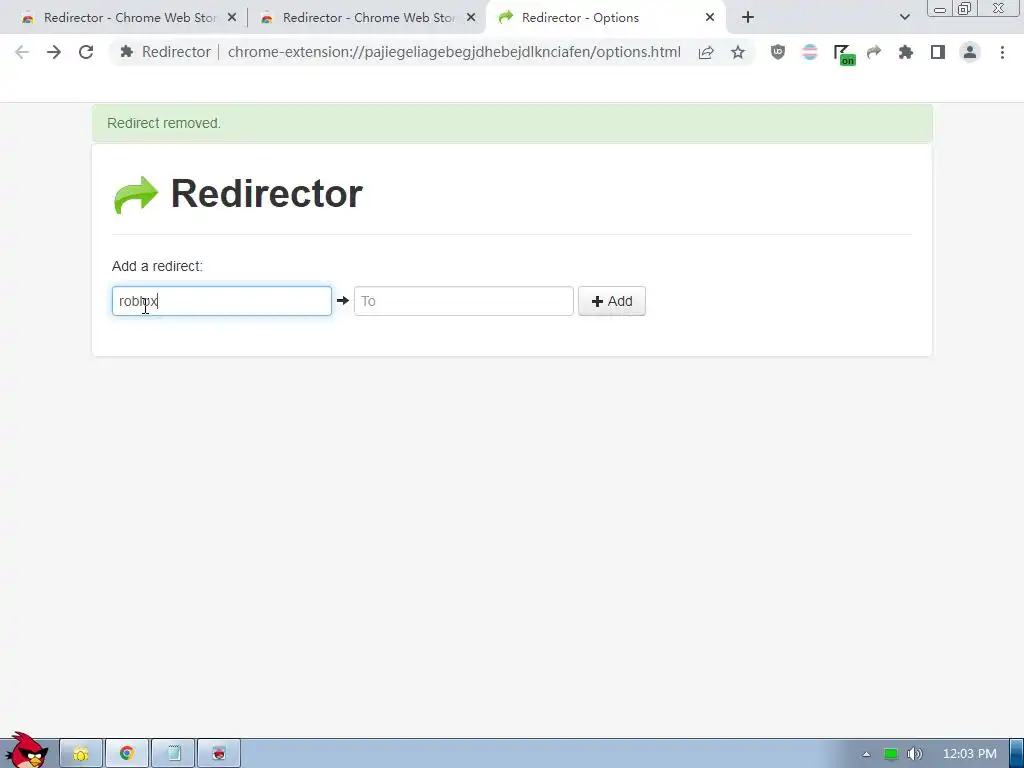This screenshot has width=1024, height=768.
Task: Click the extension puzzle icon in address bar
Action: coord(127,52)
